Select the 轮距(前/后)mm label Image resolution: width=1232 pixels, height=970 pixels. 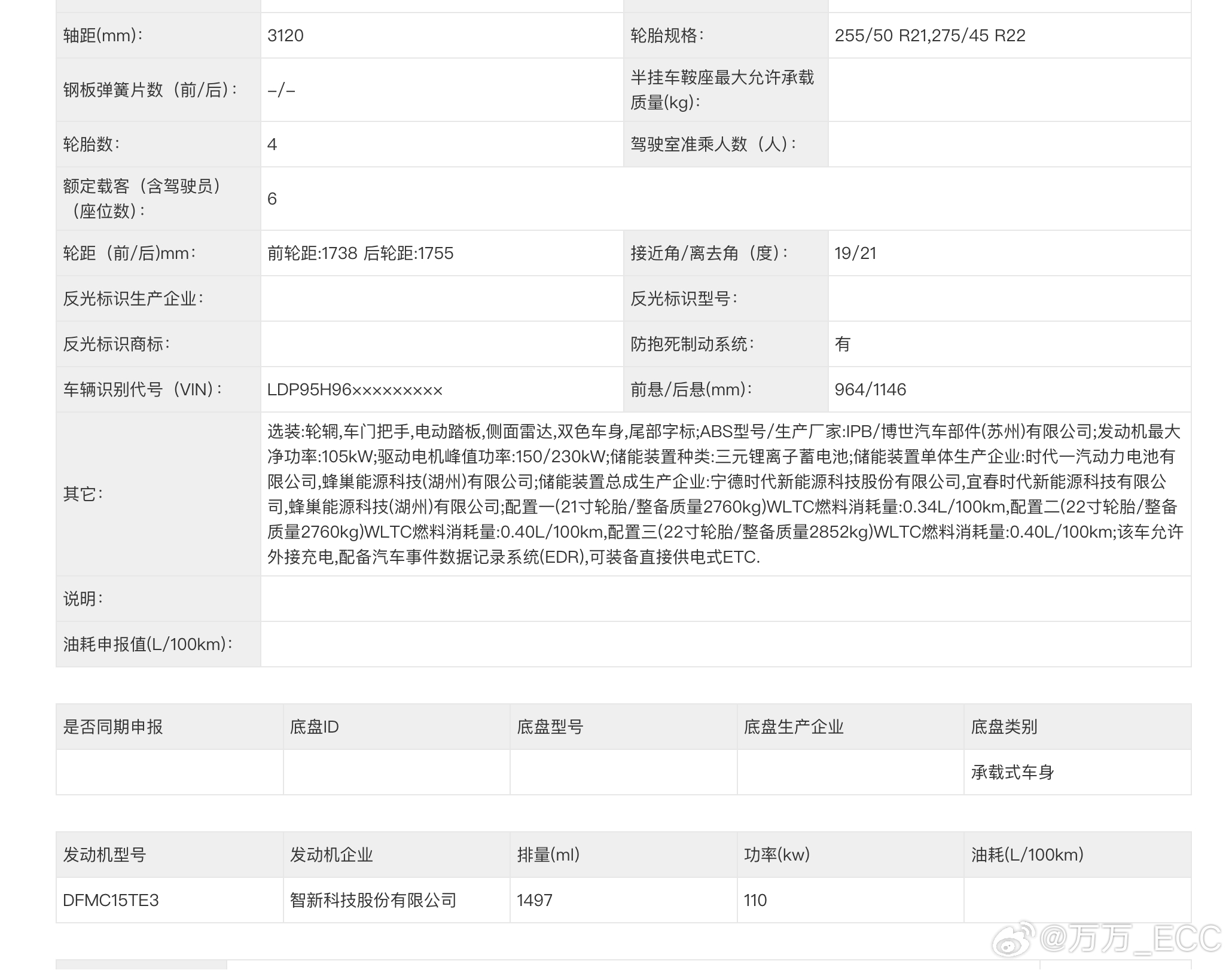click(130, 254)
